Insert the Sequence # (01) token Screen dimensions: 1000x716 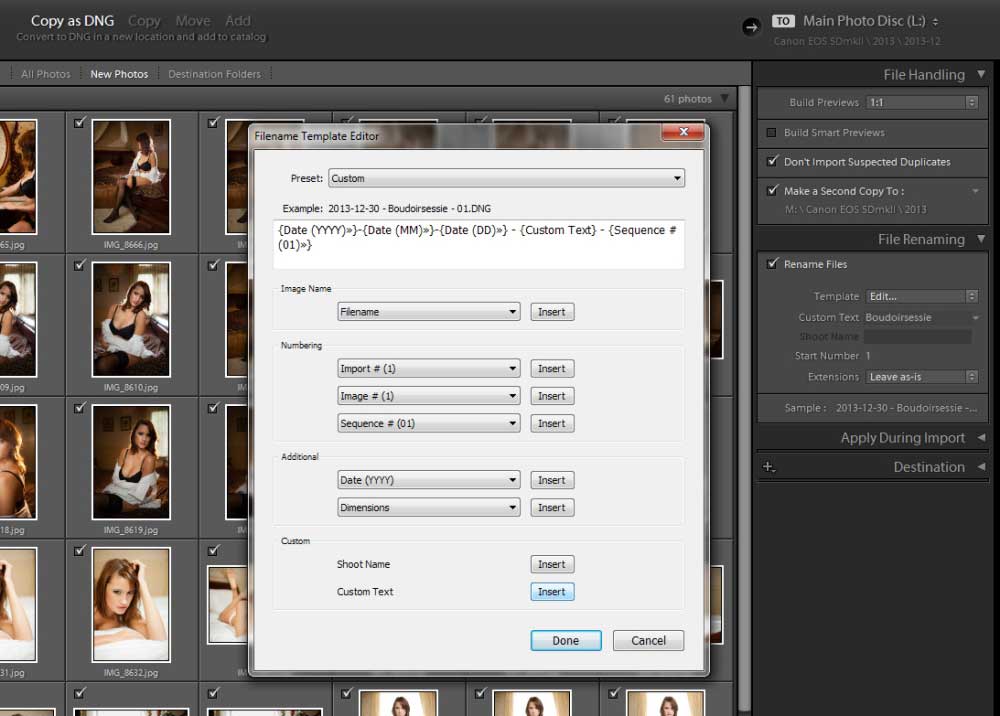click(x=552, y=423)
